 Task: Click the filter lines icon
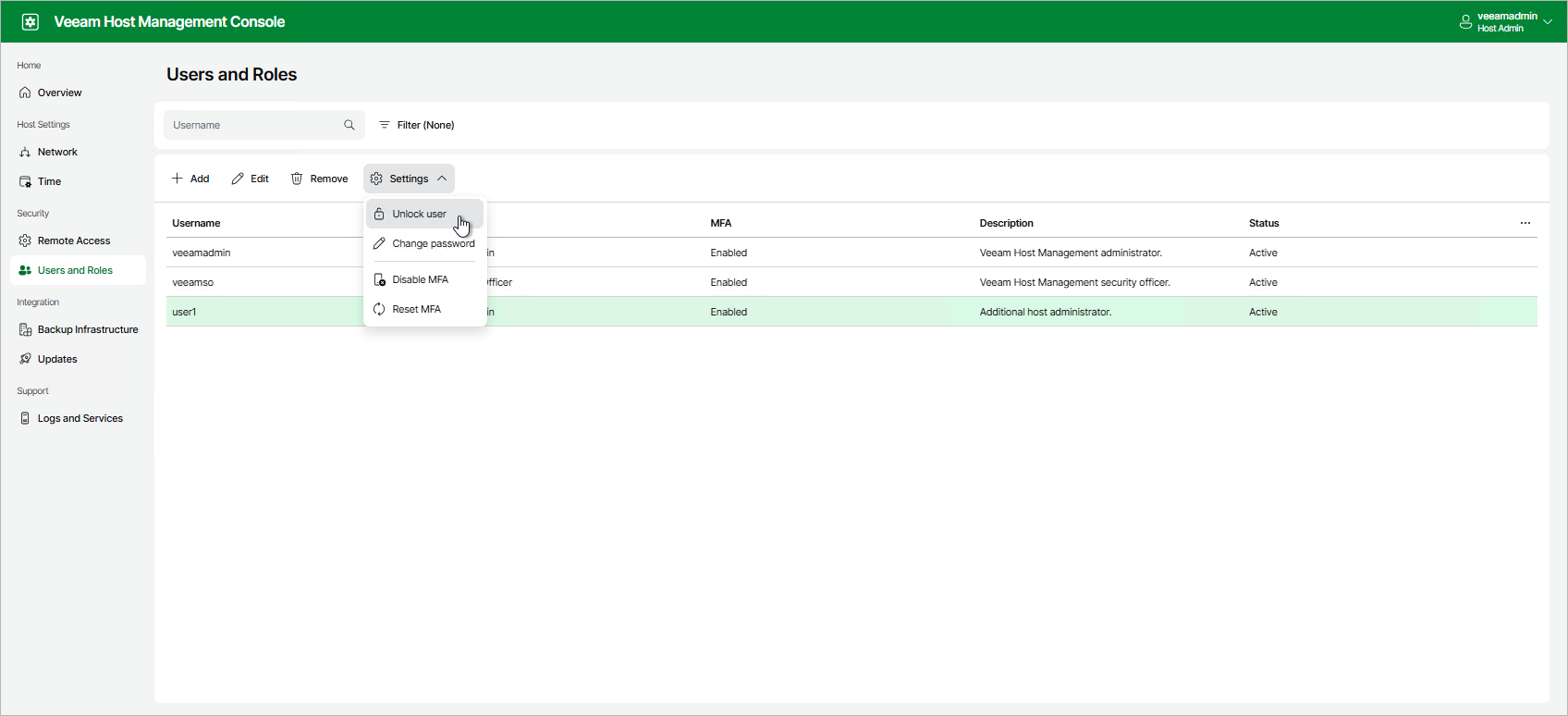[x=385, y=125]
